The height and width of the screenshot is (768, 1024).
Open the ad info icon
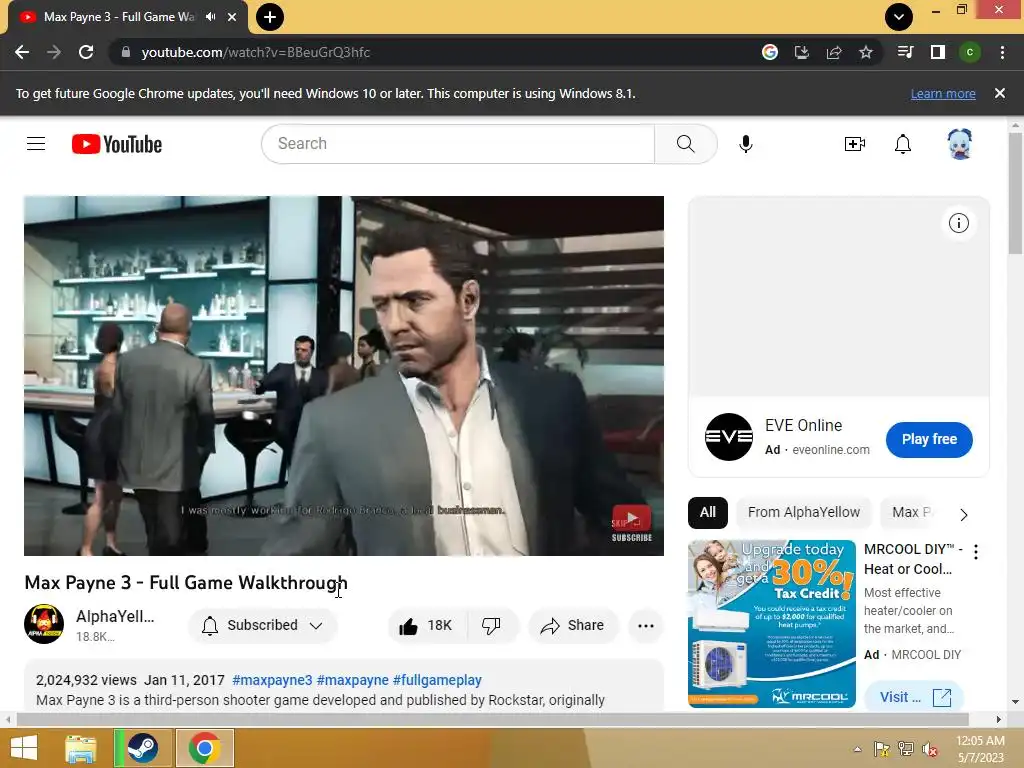click(959, 223)
